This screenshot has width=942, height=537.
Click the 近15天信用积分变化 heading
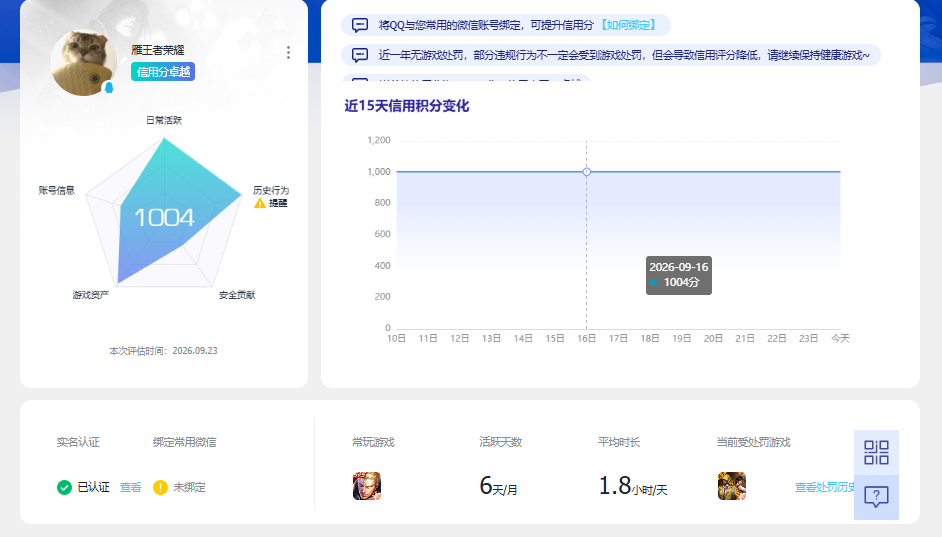pyautogui.click(x=407, y=106)
